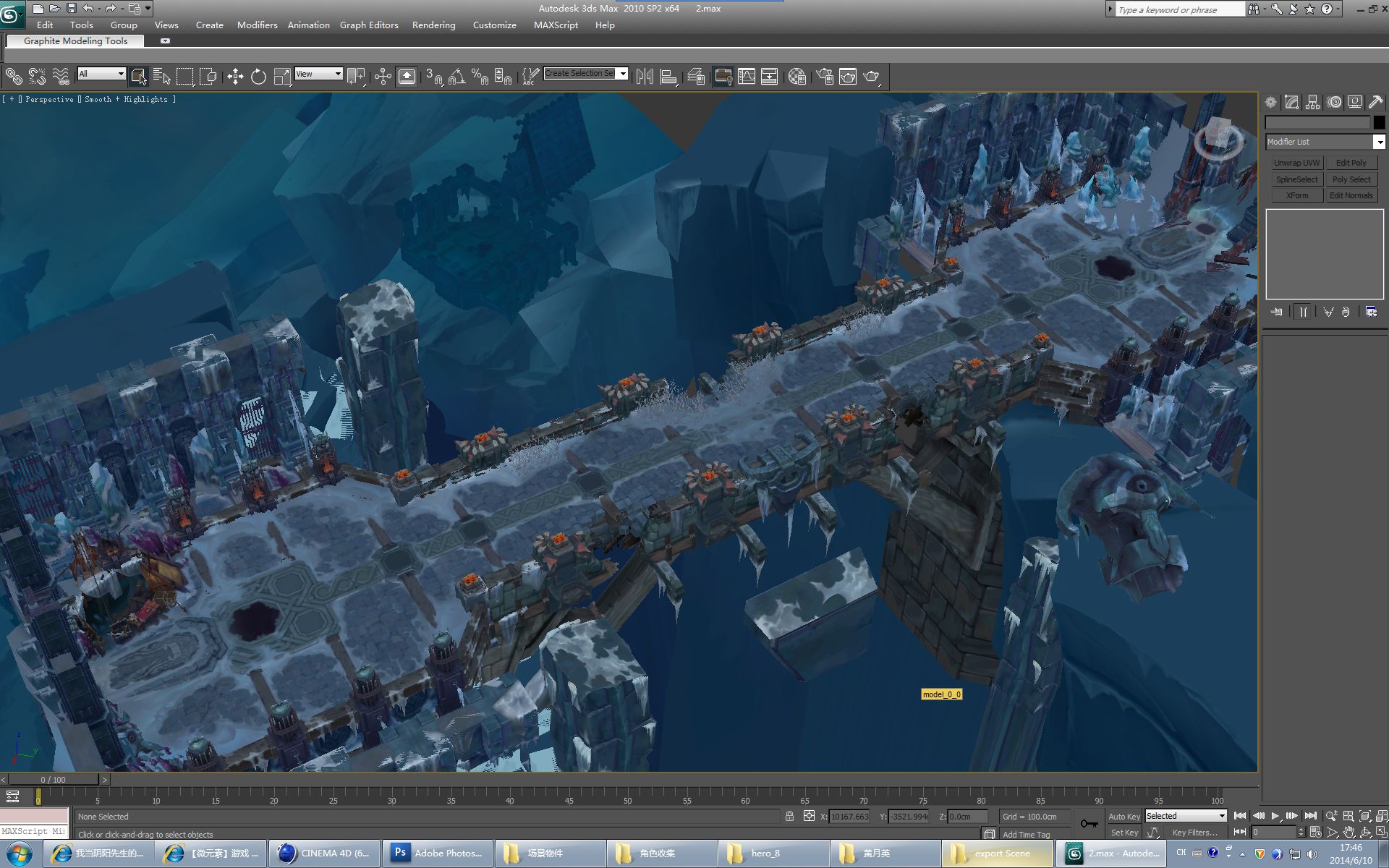Screen dimensions: 1389x868
Task: Click the Render Setup teapot icon
Action: click(x=825, y=77)
